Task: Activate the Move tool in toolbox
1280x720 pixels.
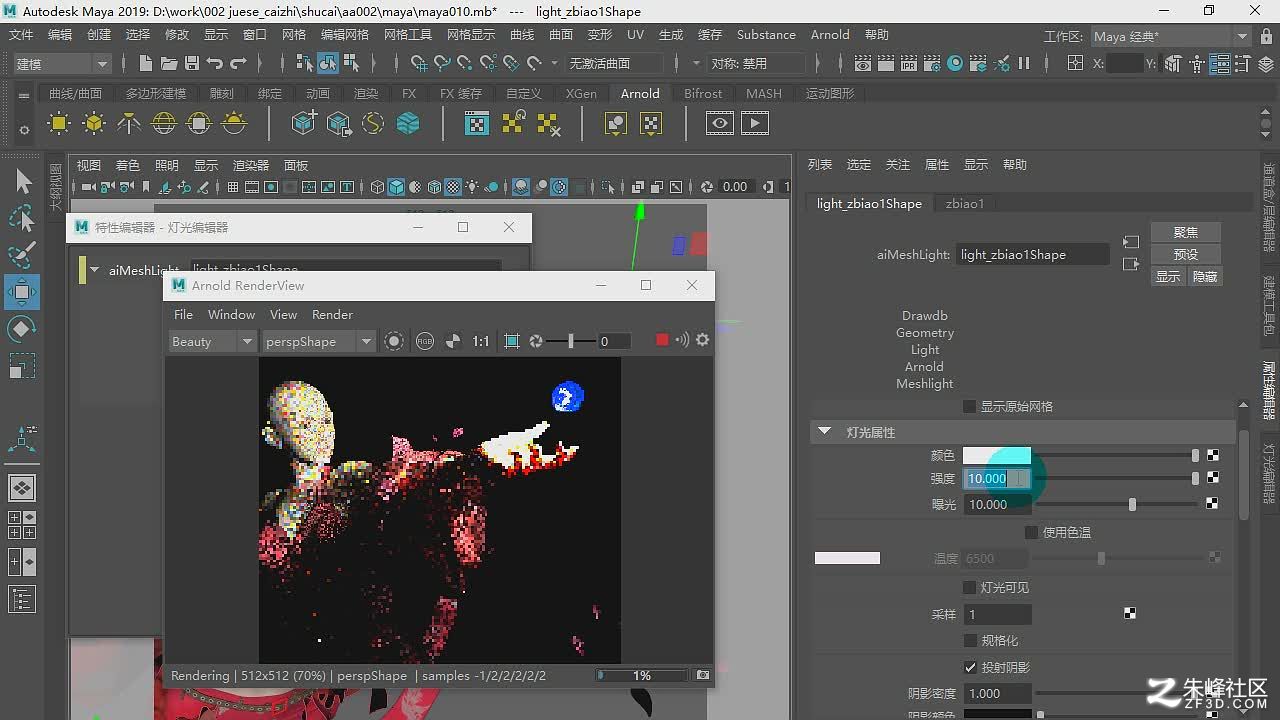Action: [x=22, y=292]
